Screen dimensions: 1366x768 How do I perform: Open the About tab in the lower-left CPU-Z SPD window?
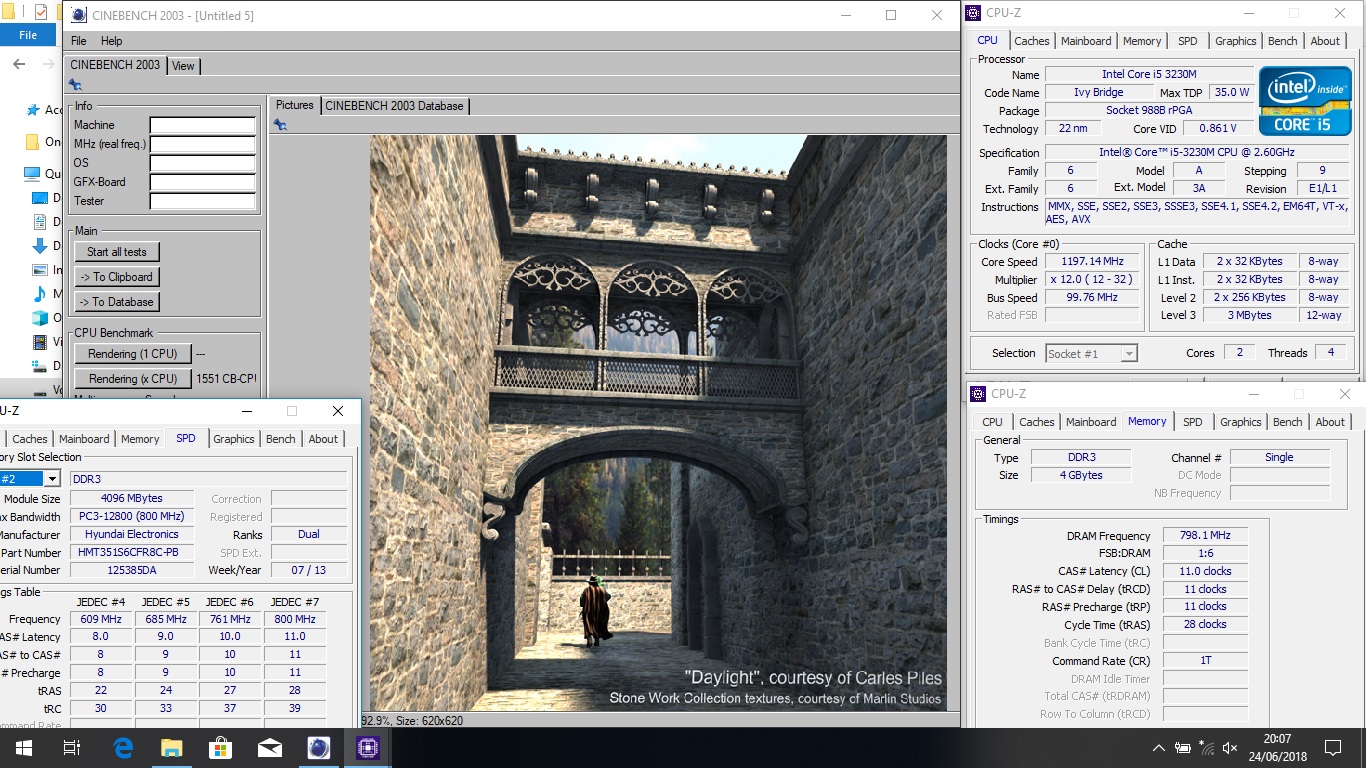(x=323, y=439)
